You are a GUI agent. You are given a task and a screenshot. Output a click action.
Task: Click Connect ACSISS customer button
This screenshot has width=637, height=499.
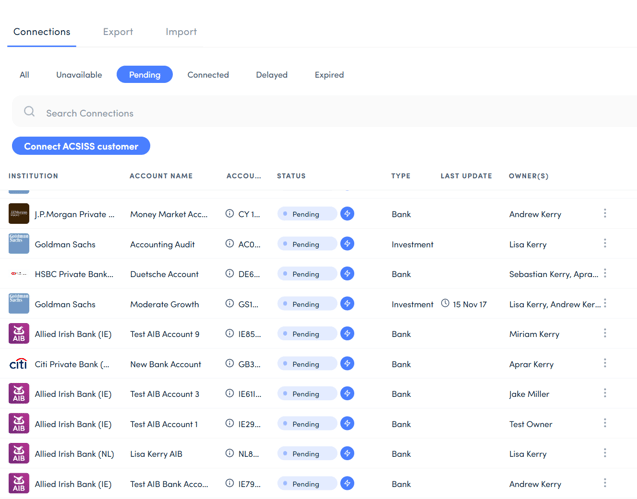click(81, 146)
